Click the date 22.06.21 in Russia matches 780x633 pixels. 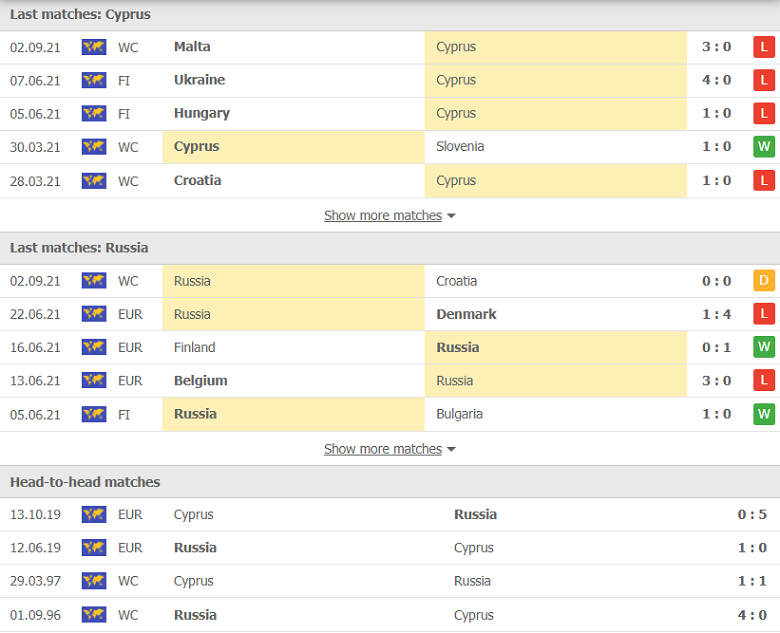coord(35,315)
